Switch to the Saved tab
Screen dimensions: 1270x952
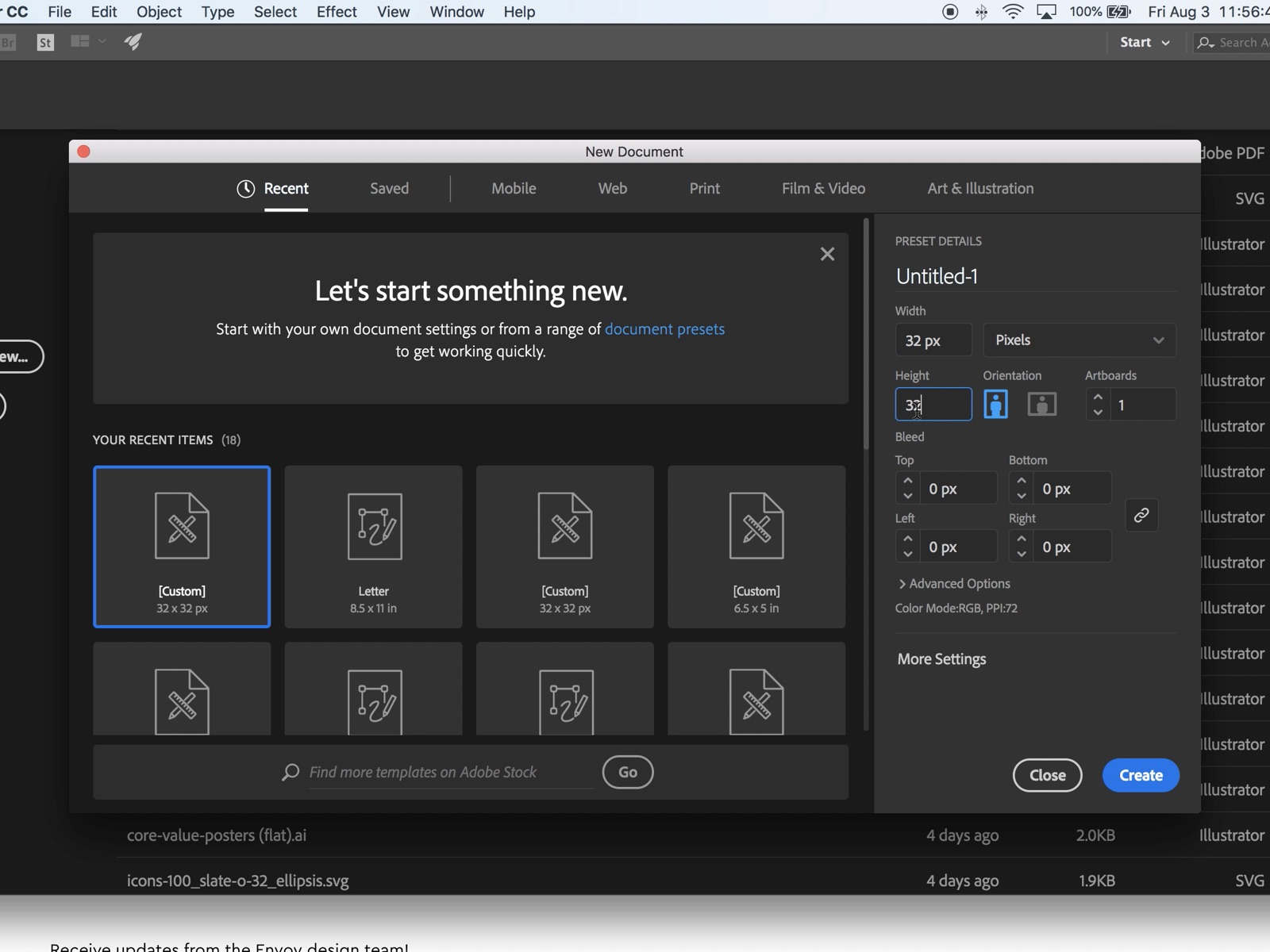coord(389,189)
